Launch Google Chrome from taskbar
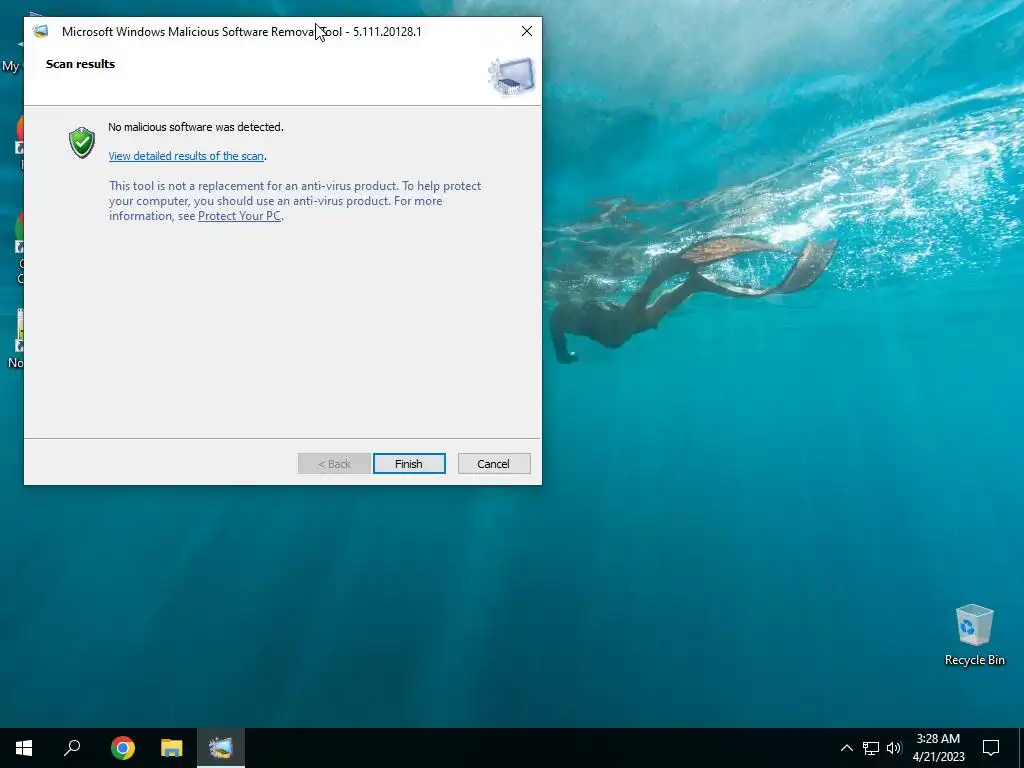 pyautogui.click(x=123, y=748)
